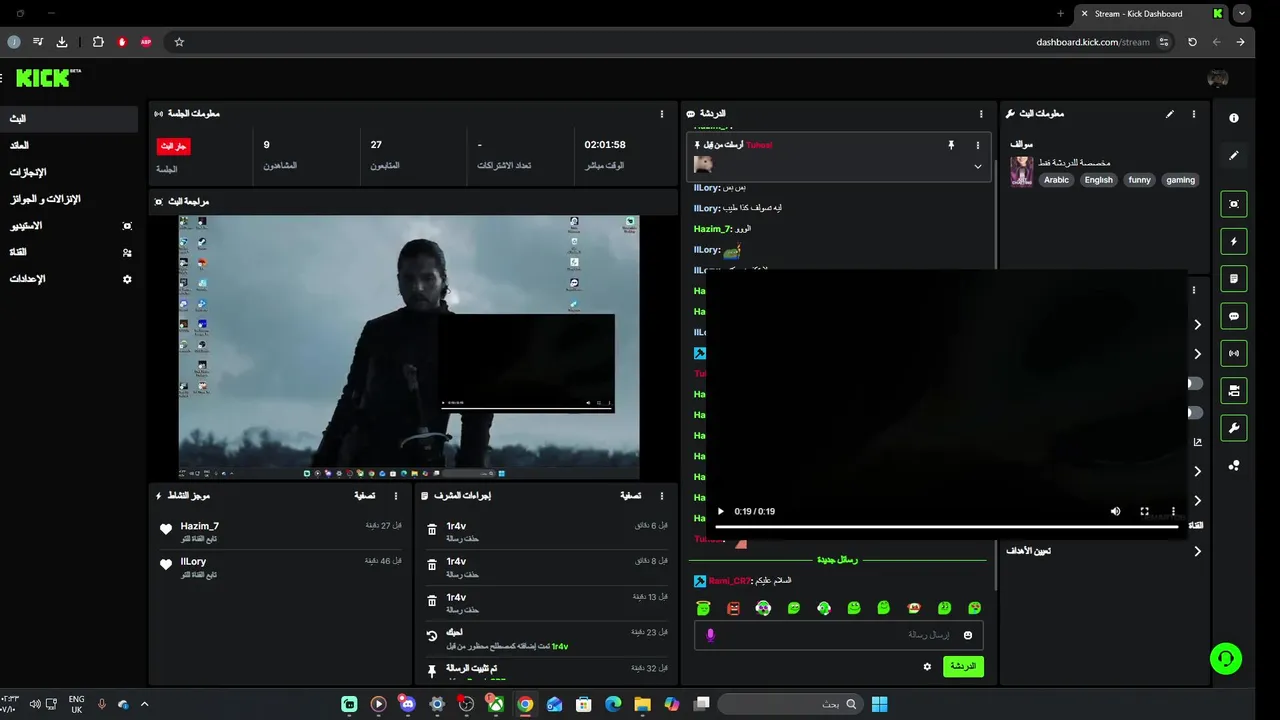Click the chat message input field

838,635
